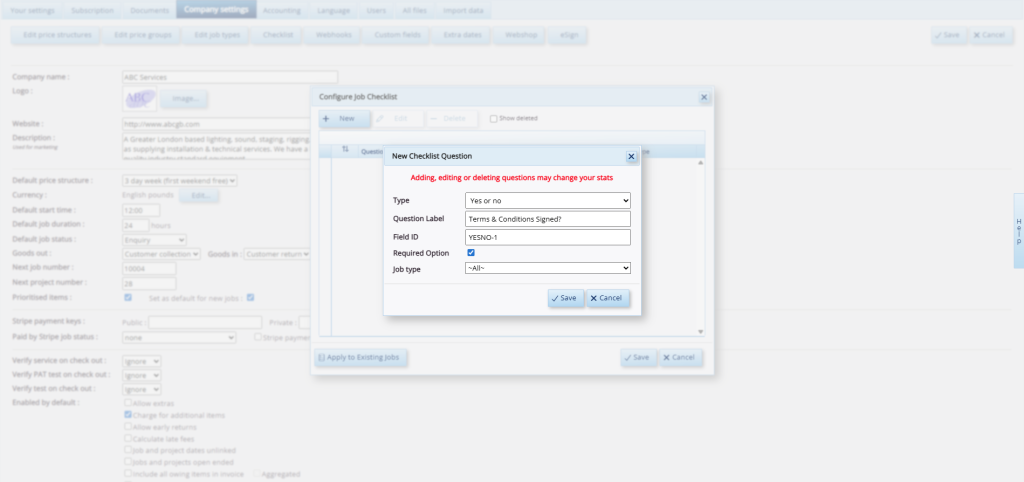Click Edit price groups button
The image size is (1024, 482).
pos(143,35)
